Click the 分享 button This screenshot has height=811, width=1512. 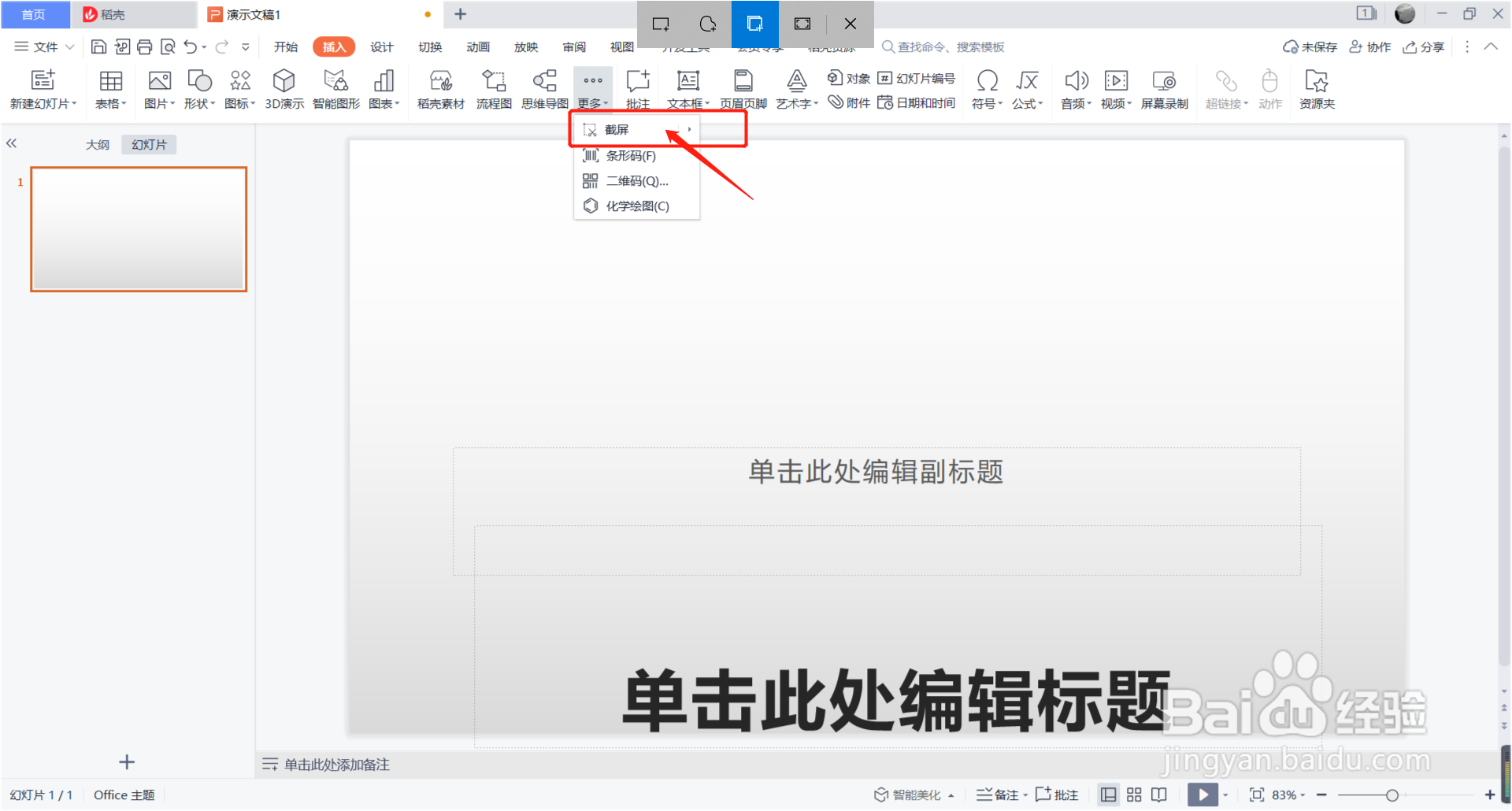coord(1424,46)
